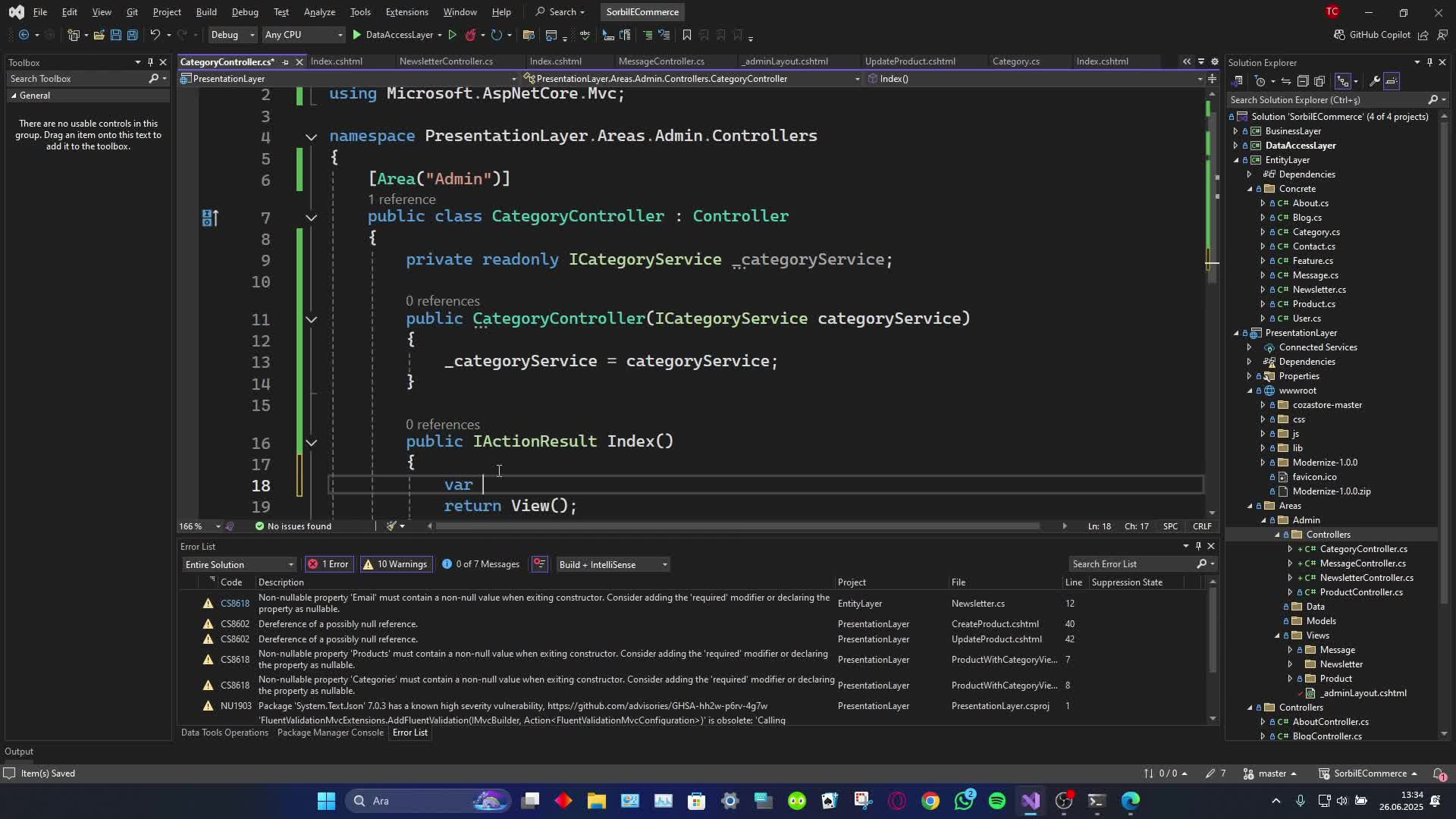Switch to the Package Manager Console tab
The height and width of the screenshot is (819, 1456).
pyautogui.click(x=331, y=733)
